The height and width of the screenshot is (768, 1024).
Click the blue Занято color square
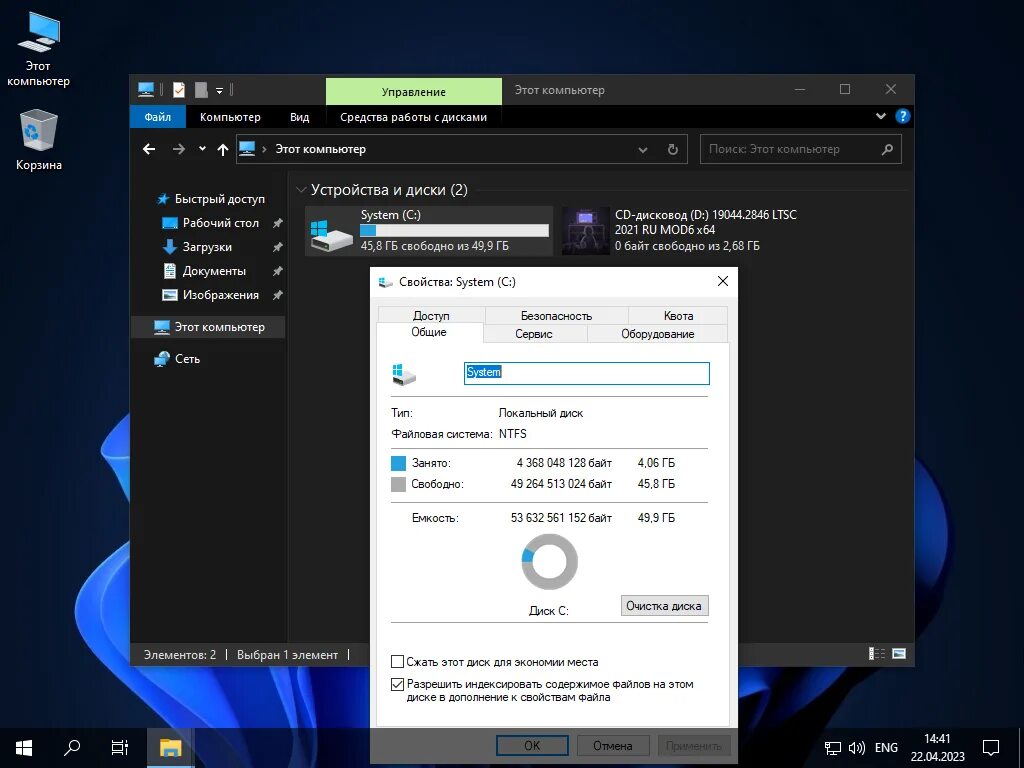(398, 463)
